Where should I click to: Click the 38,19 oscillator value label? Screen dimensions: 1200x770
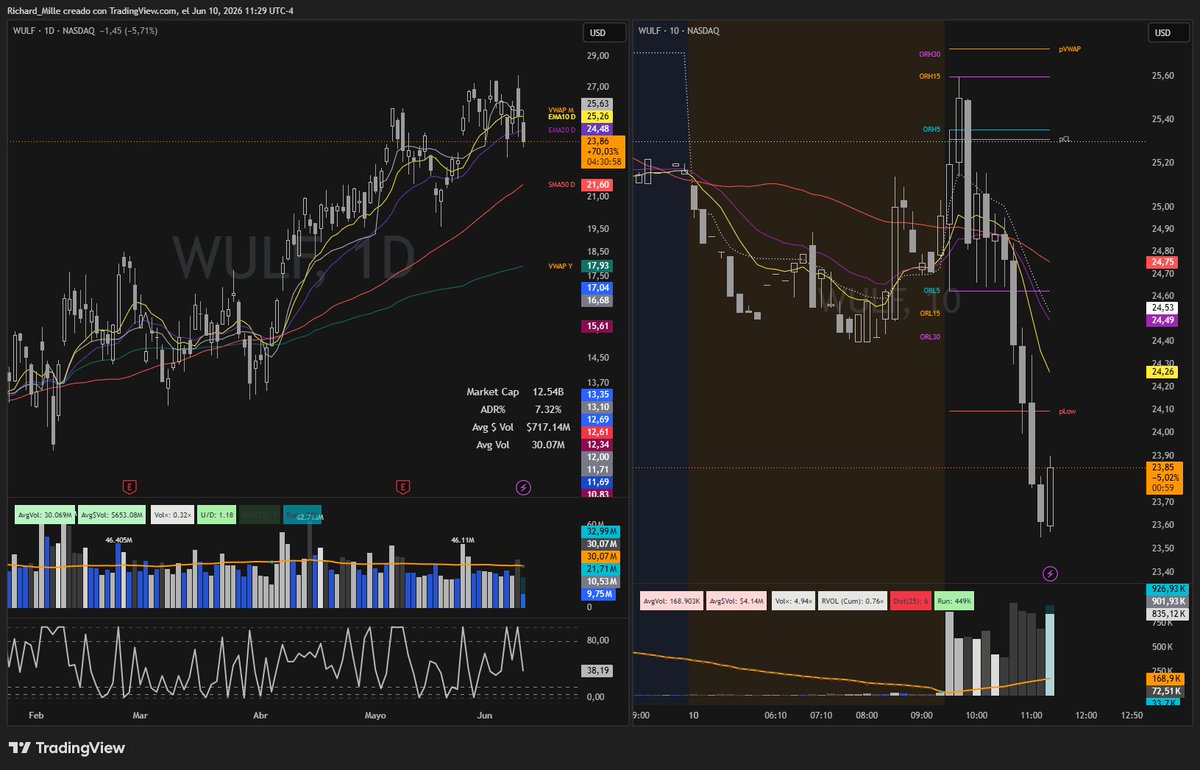click(598, 671)
